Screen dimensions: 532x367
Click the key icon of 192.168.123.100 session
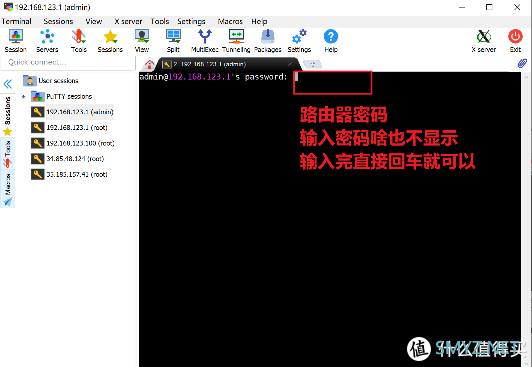(38, 143)
